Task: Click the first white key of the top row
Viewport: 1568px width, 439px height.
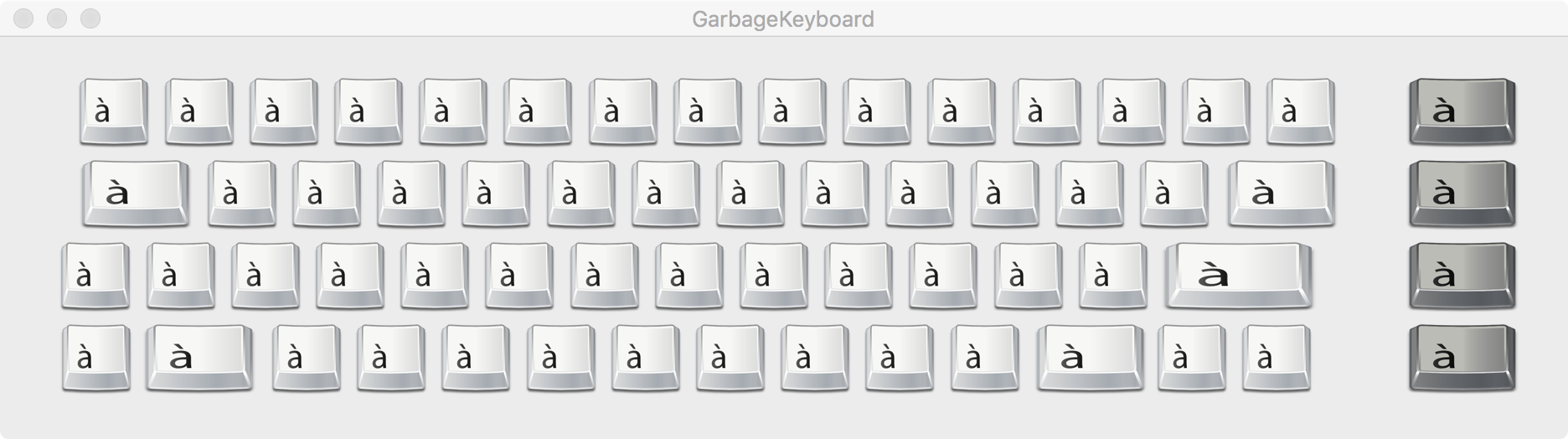Action: (114, 111)
